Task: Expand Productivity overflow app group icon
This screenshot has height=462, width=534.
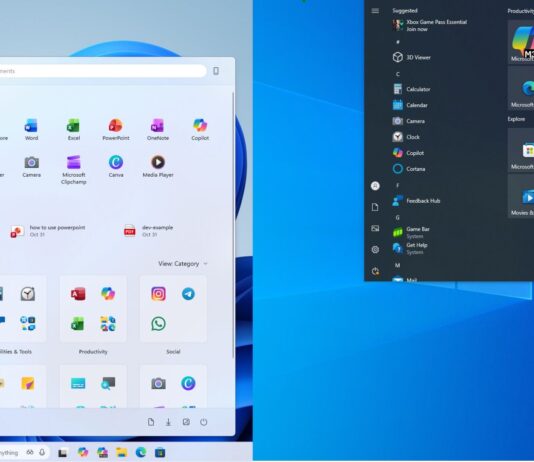Action: tap(108, 324)
